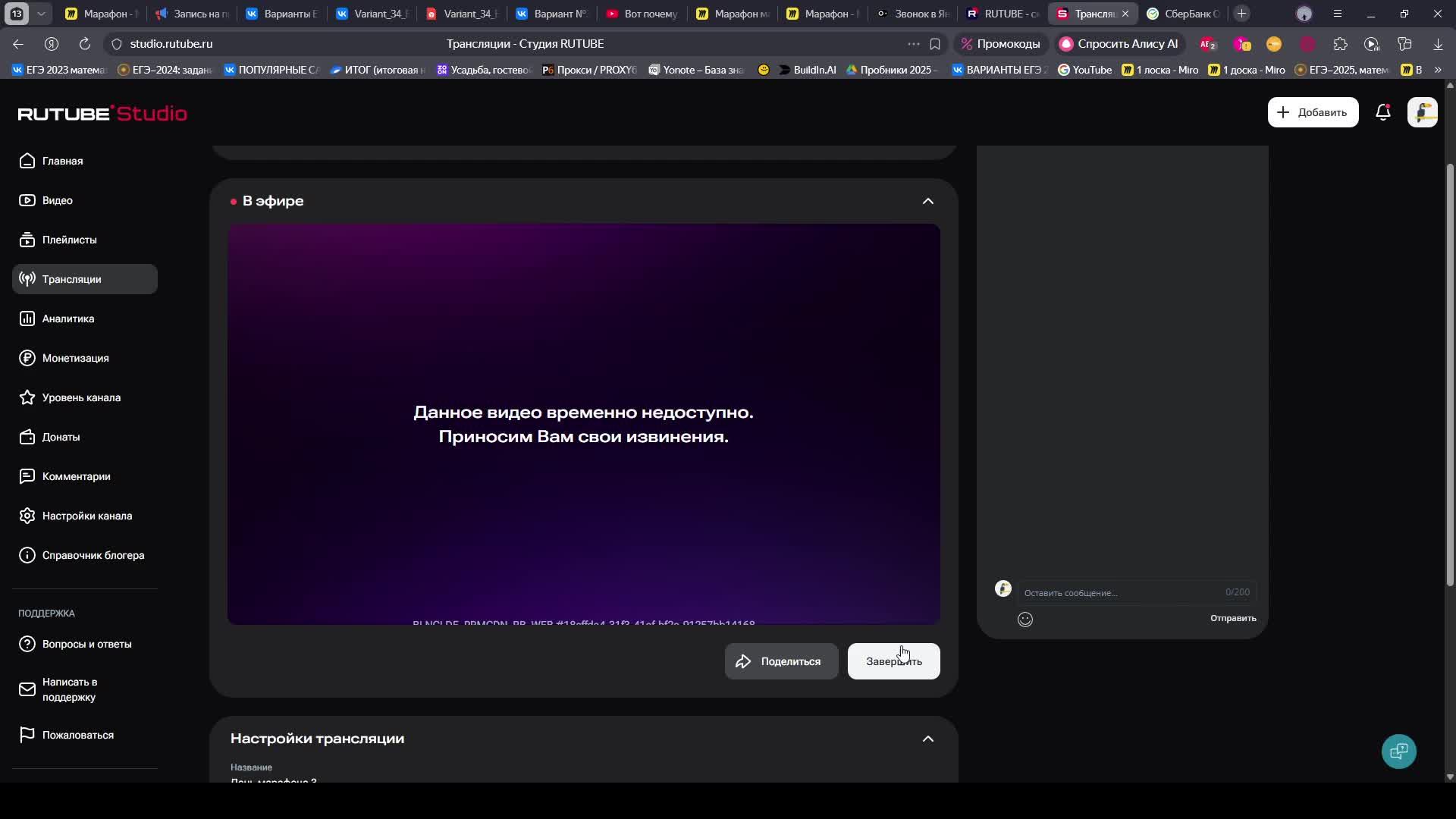Open the Yonote bookmark

pyautogui.click(x=696, y=70)
